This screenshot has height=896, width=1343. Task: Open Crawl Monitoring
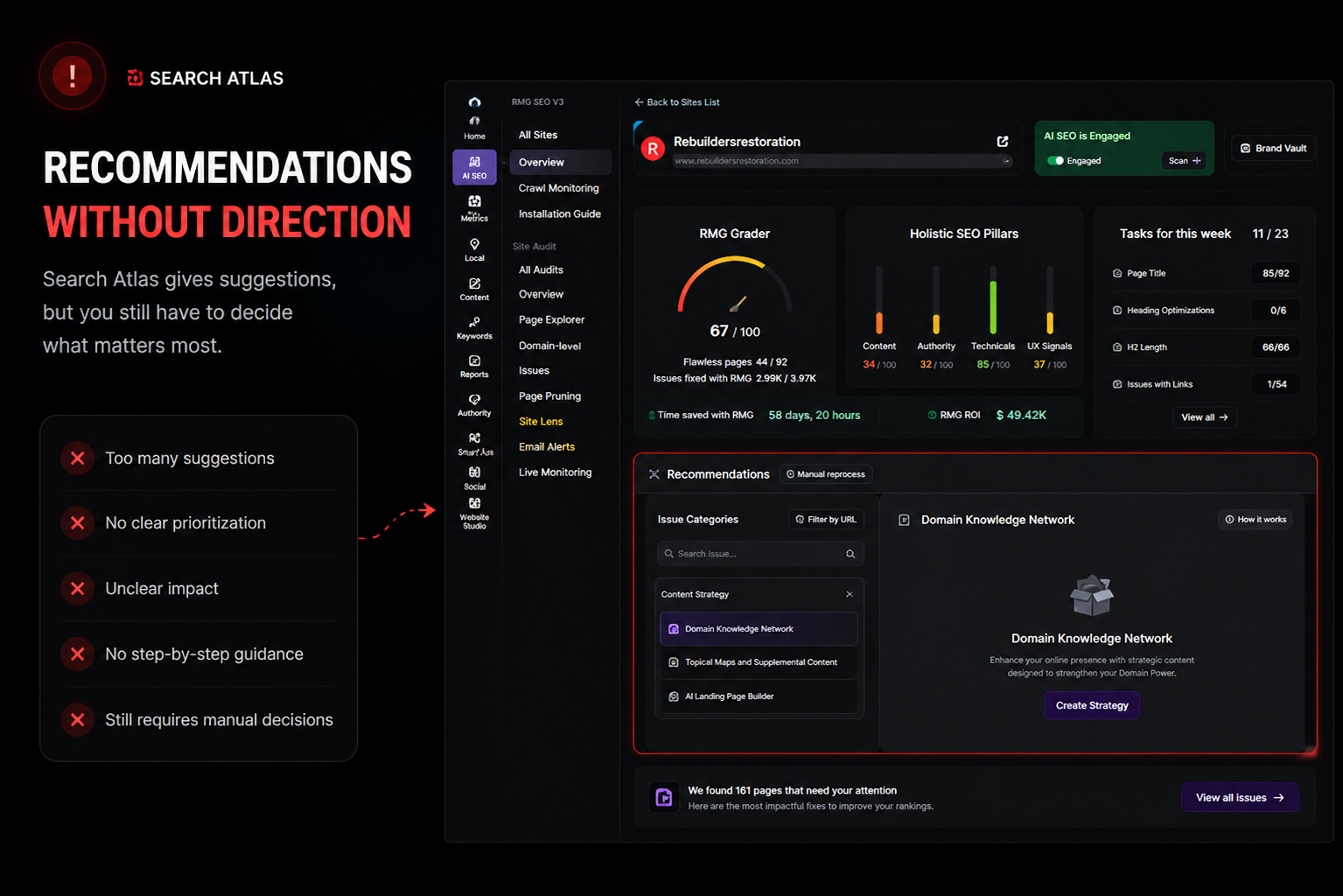click(x=559, y=188)
